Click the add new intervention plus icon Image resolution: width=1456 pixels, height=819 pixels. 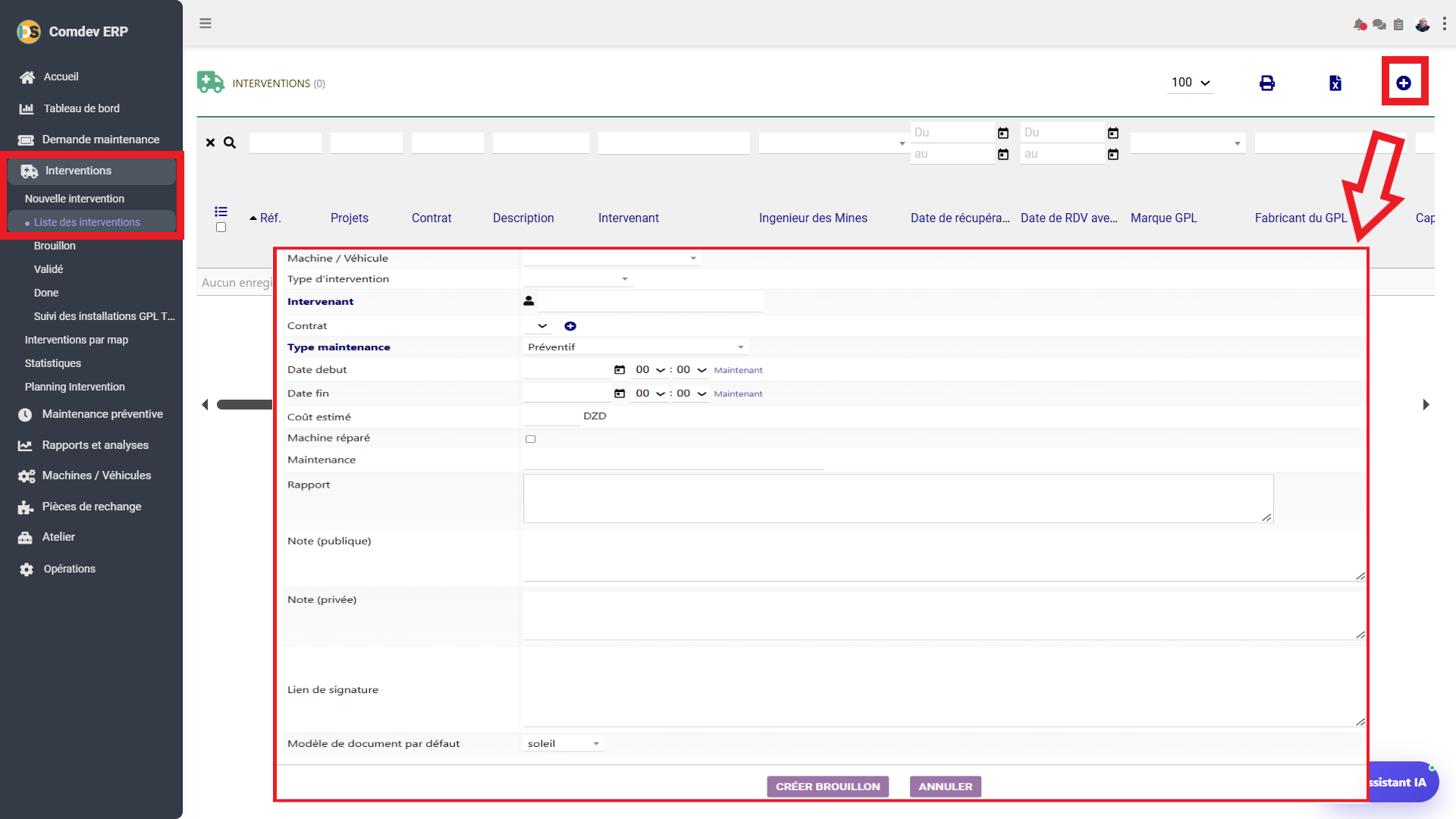click(1404, 83)
